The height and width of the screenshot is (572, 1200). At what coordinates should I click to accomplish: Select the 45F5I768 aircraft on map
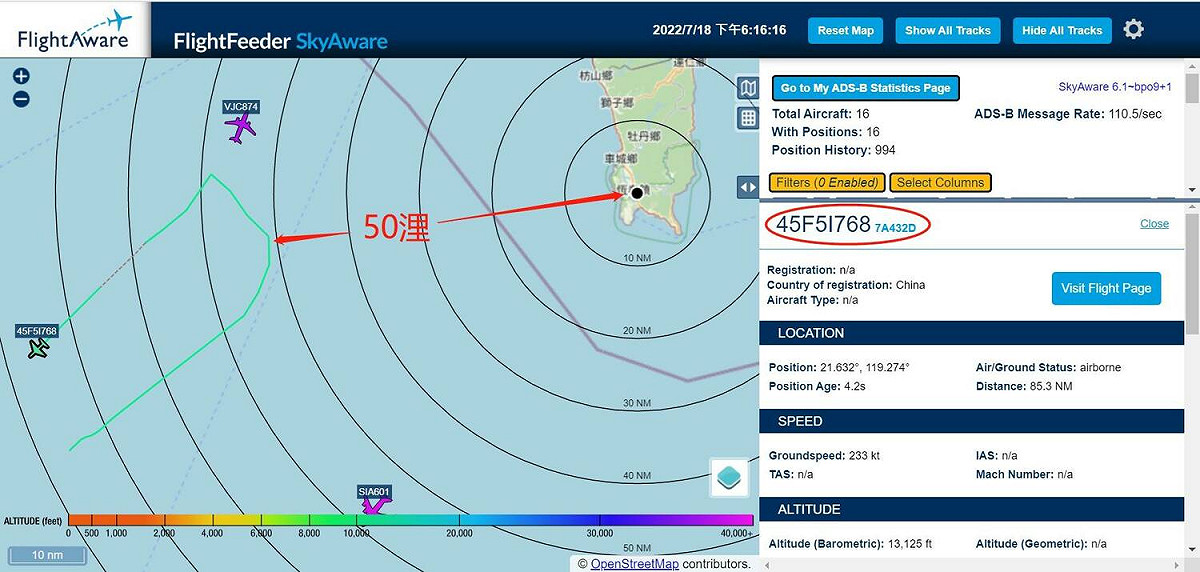click(x=38, y=348)
